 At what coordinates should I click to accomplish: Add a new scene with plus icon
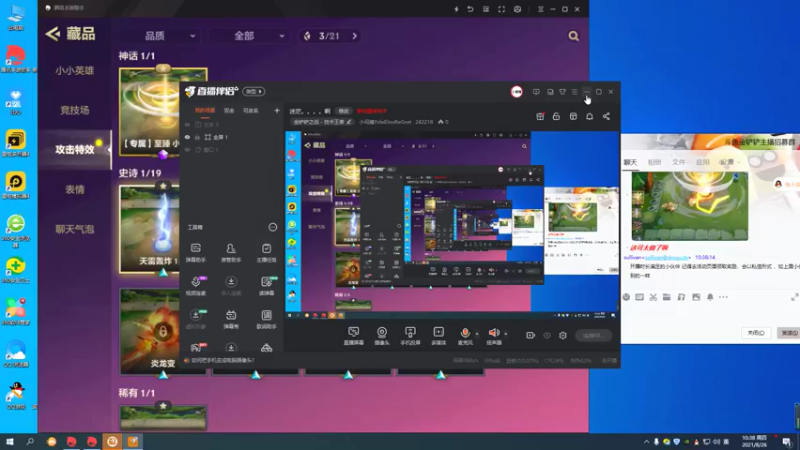point(277,110)
